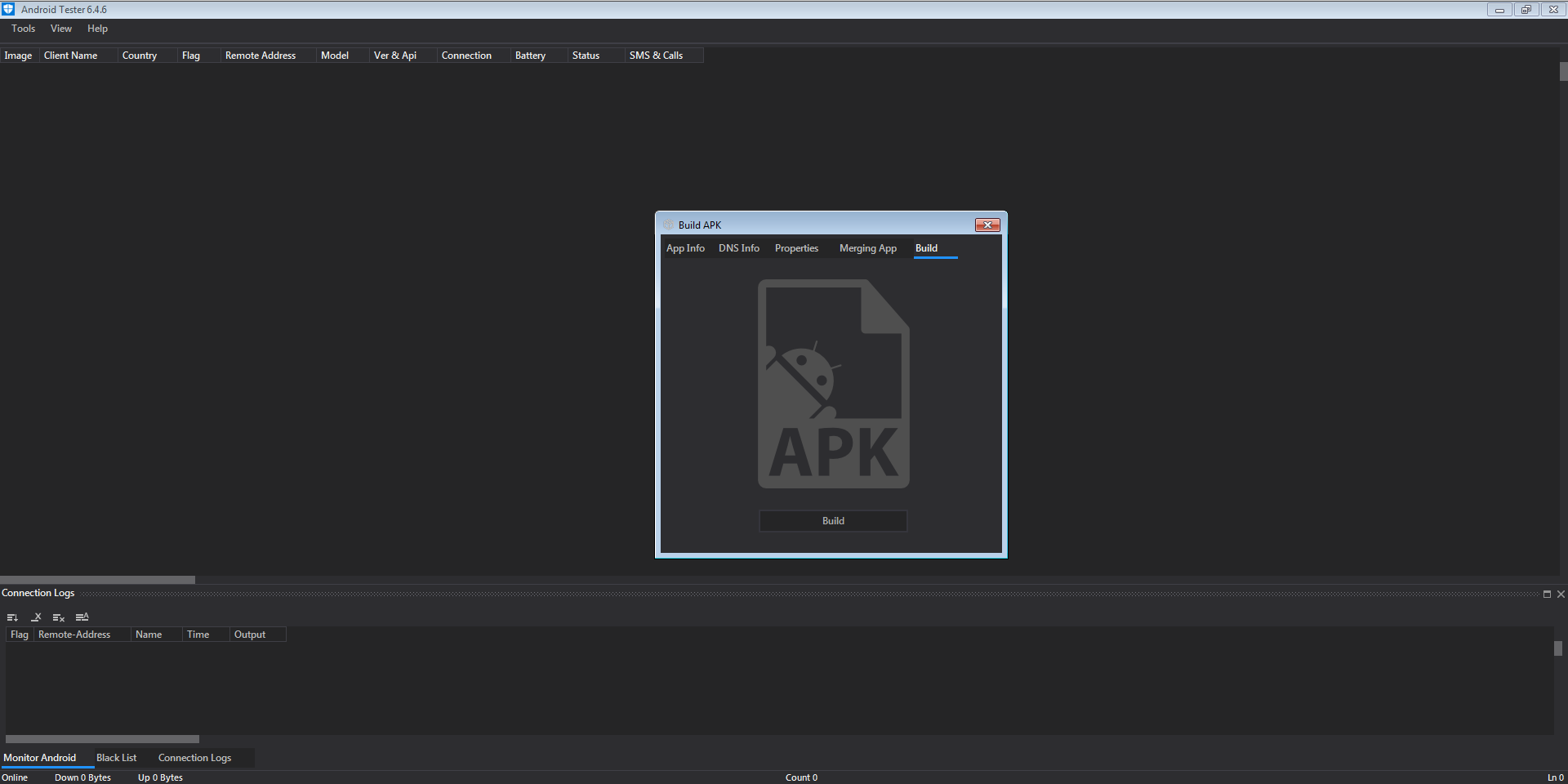This screenshot has width=1568, height=784.
Task: Click the log text format icon
Action: (82, 617)
